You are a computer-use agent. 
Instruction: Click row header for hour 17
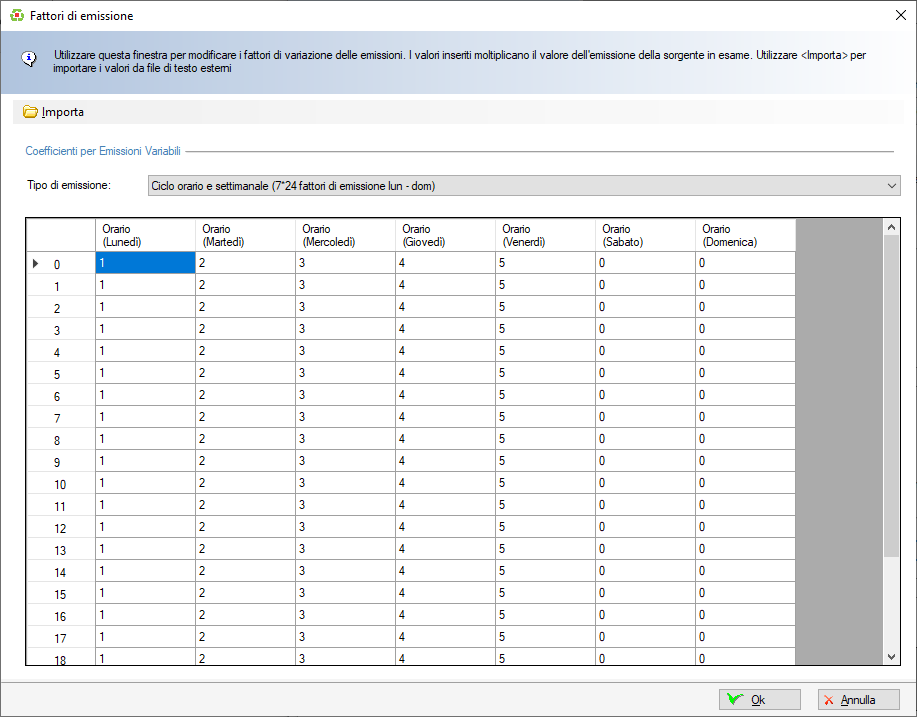59,638
